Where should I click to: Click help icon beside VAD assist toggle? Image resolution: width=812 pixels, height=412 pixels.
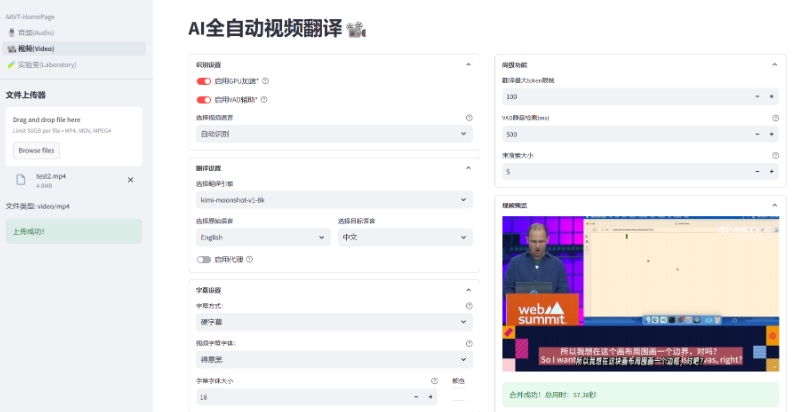[264, 100]
